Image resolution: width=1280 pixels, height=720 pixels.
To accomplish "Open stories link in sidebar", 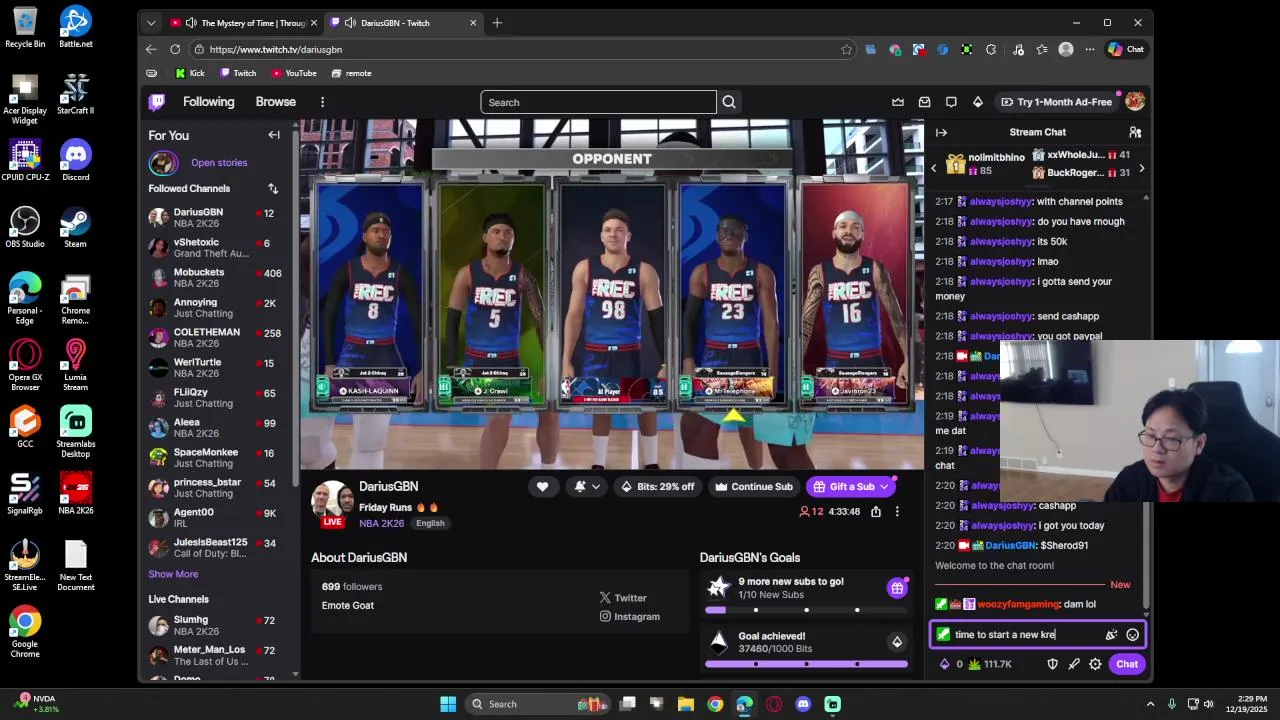I will tap(219, 163).
